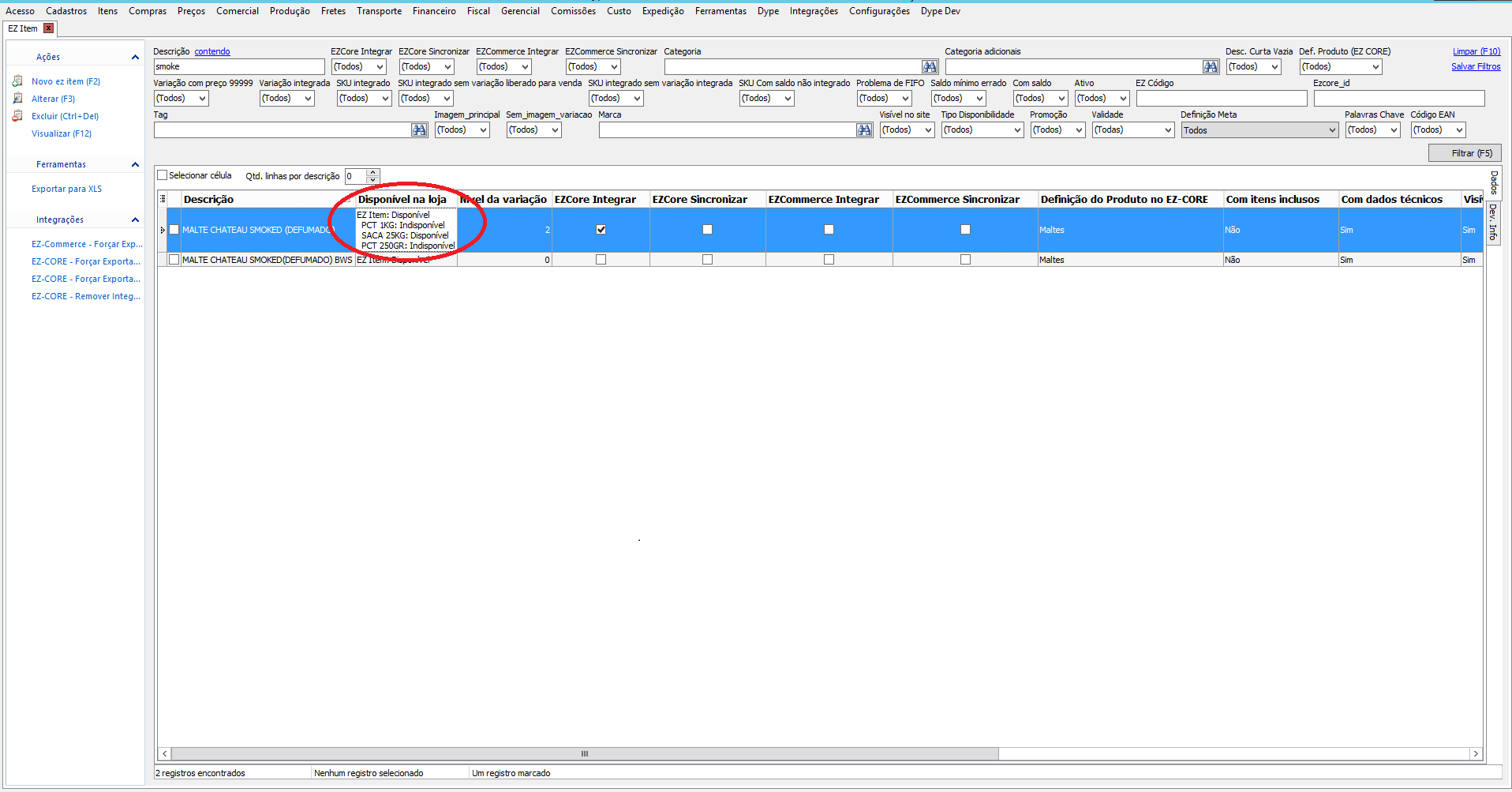
Task: Open grid options icon beside Descrição header
Action: click(x=163, y=199)
